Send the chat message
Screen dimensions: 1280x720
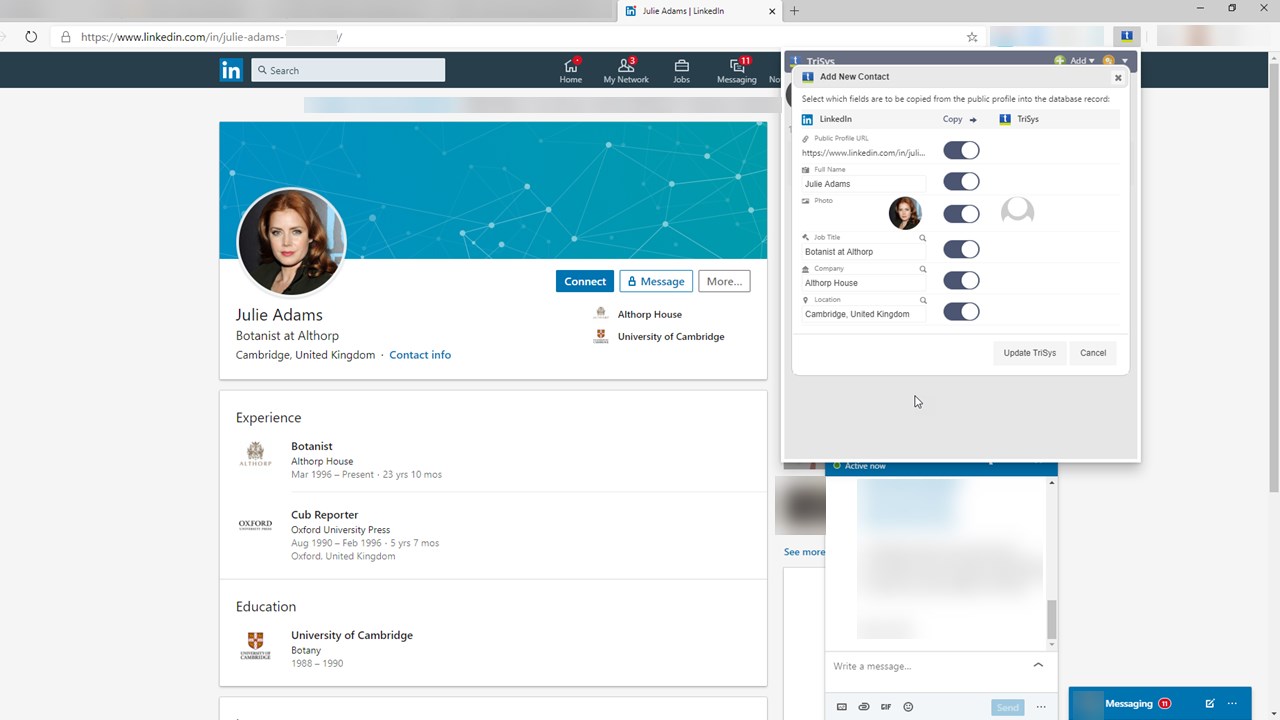click(1008, 707)
